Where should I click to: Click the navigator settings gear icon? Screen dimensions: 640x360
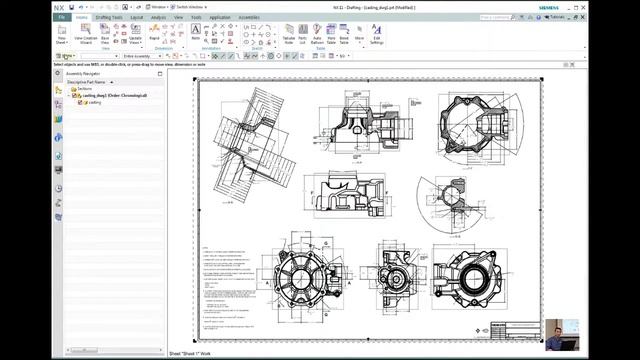58,73
